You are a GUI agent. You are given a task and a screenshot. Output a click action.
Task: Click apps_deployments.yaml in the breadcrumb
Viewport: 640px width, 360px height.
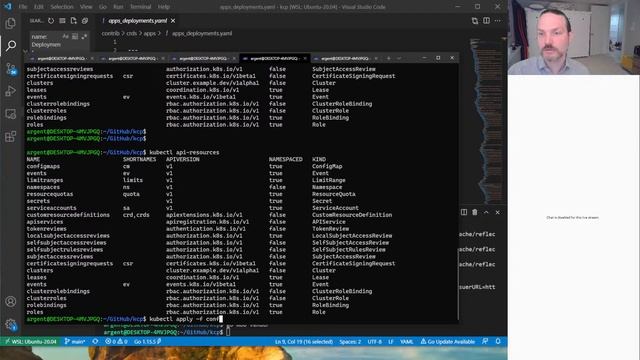click(x=202, y=33)
